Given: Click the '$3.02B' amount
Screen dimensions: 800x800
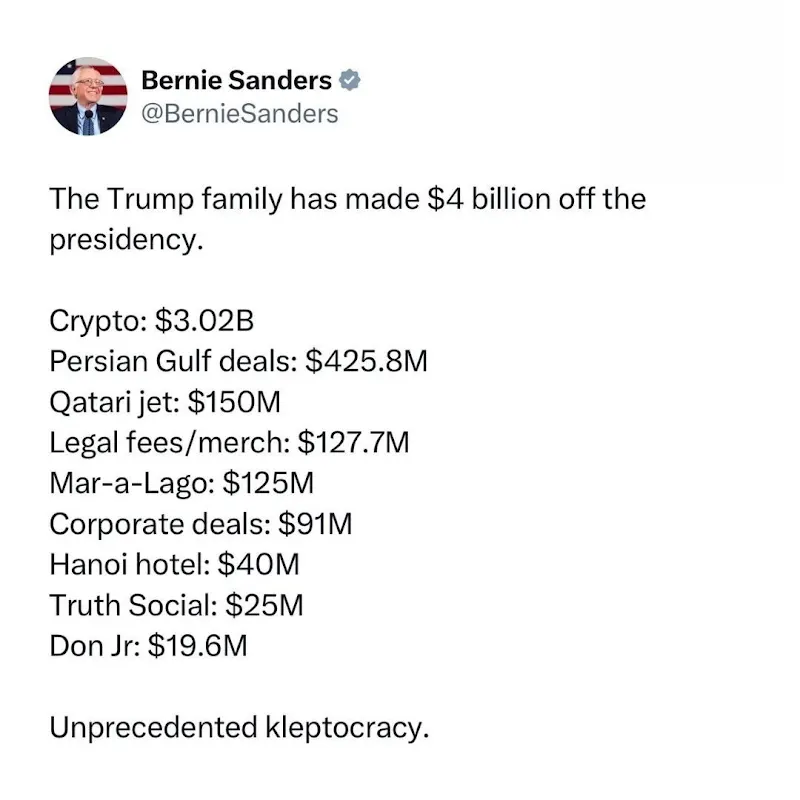Looking at the screenshot, I should pos(205,320).
